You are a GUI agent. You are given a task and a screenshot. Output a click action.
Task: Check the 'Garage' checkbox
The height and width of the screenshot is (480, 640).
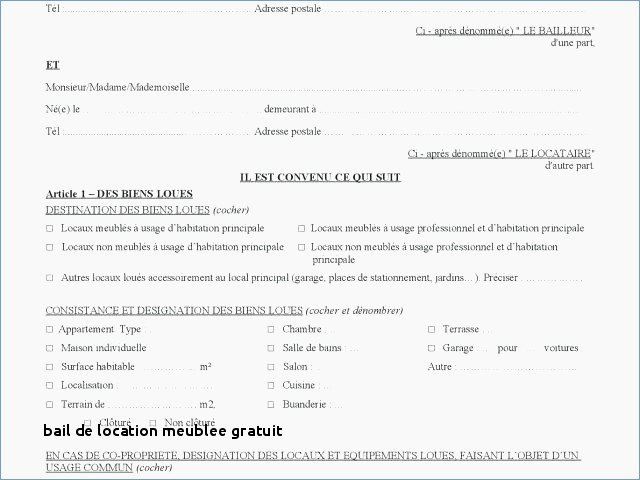(431, 348)
